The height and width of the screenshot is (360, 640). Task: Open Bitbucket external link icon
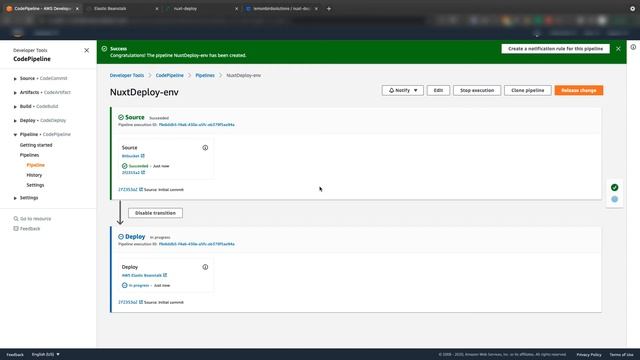[x=142, y=156]
